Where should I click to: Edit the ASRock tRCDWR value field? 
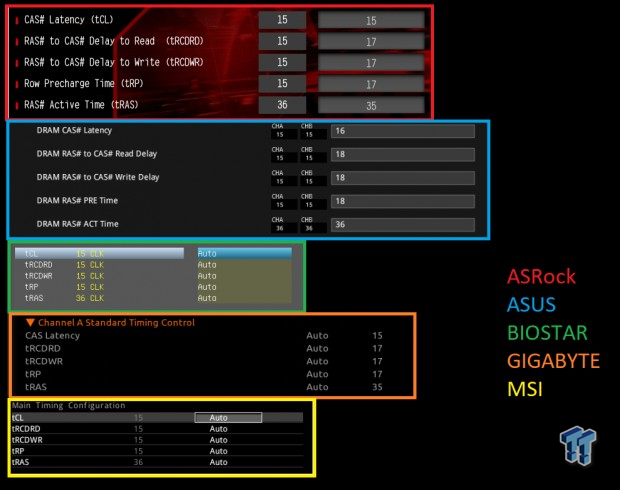[371, 62]
